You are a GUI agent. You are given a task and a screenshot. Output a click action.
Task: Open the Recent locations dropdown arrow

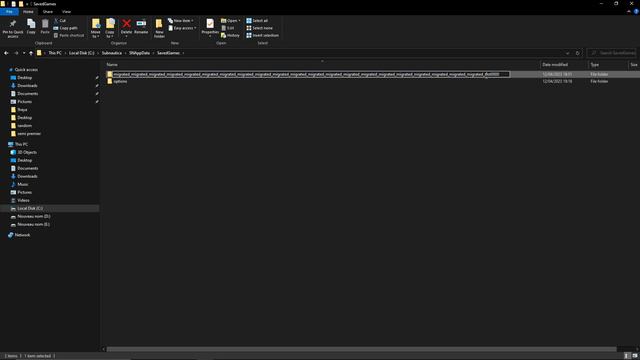(24, 53)
